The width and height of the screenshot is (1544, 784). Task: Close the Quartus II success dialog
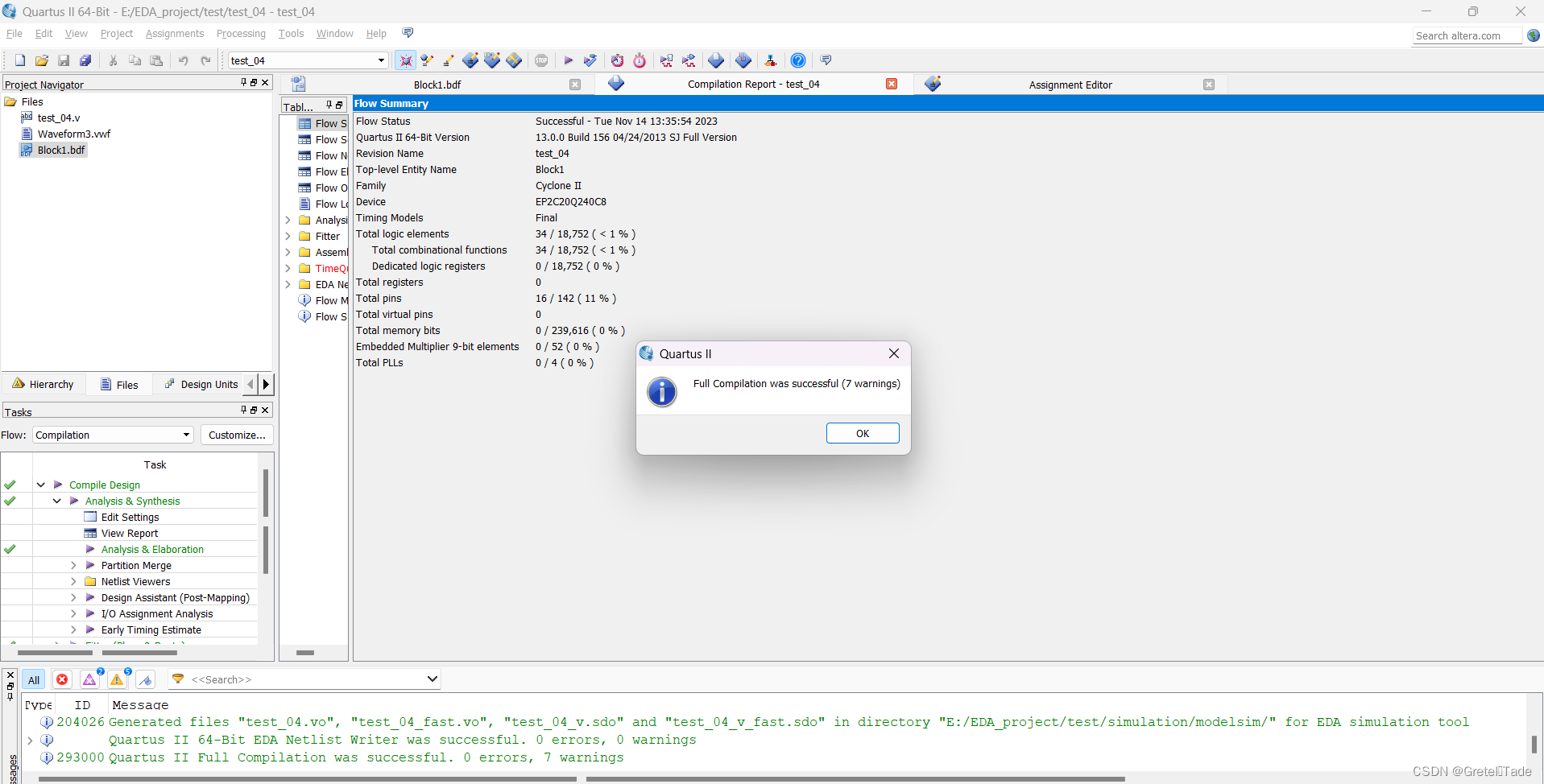(893, 353)
